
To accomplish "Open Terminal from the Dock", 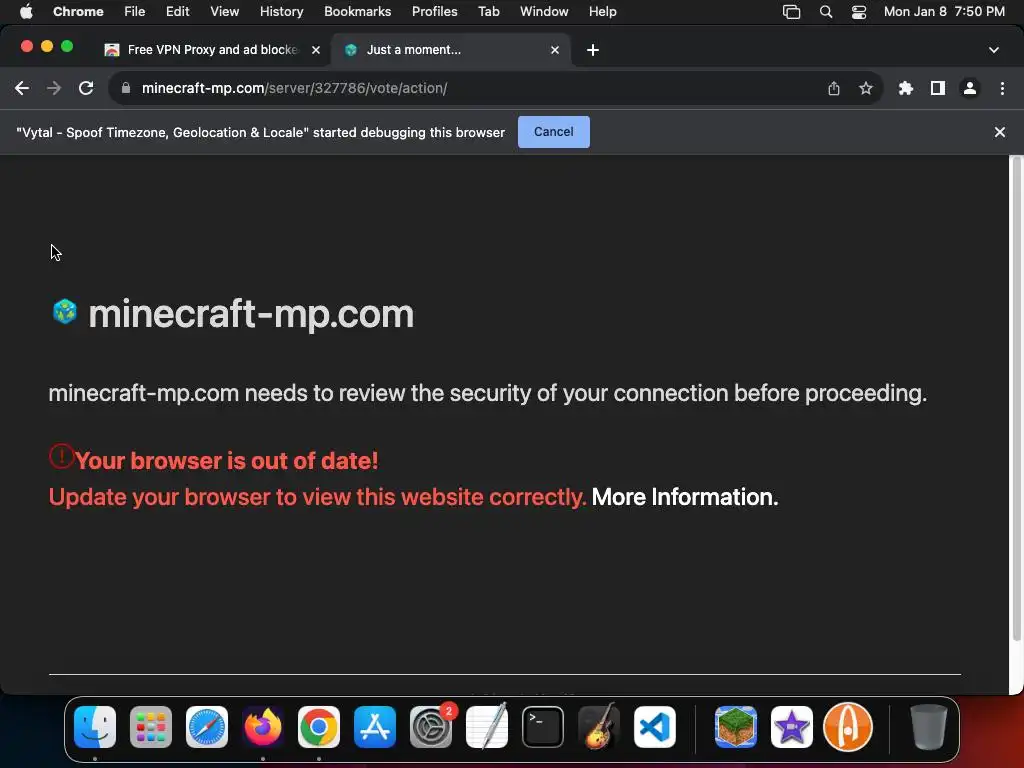I will (x=543, y=727).
